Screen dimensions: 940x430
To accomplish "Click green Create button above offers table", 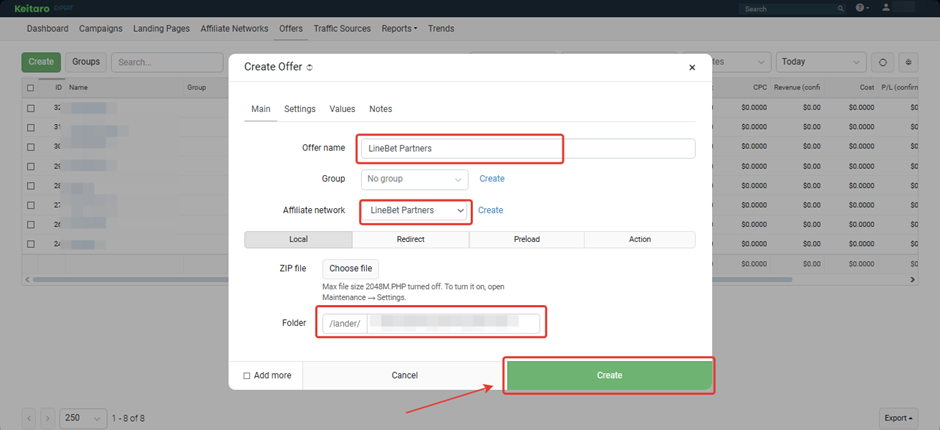I will coord(41,62).
